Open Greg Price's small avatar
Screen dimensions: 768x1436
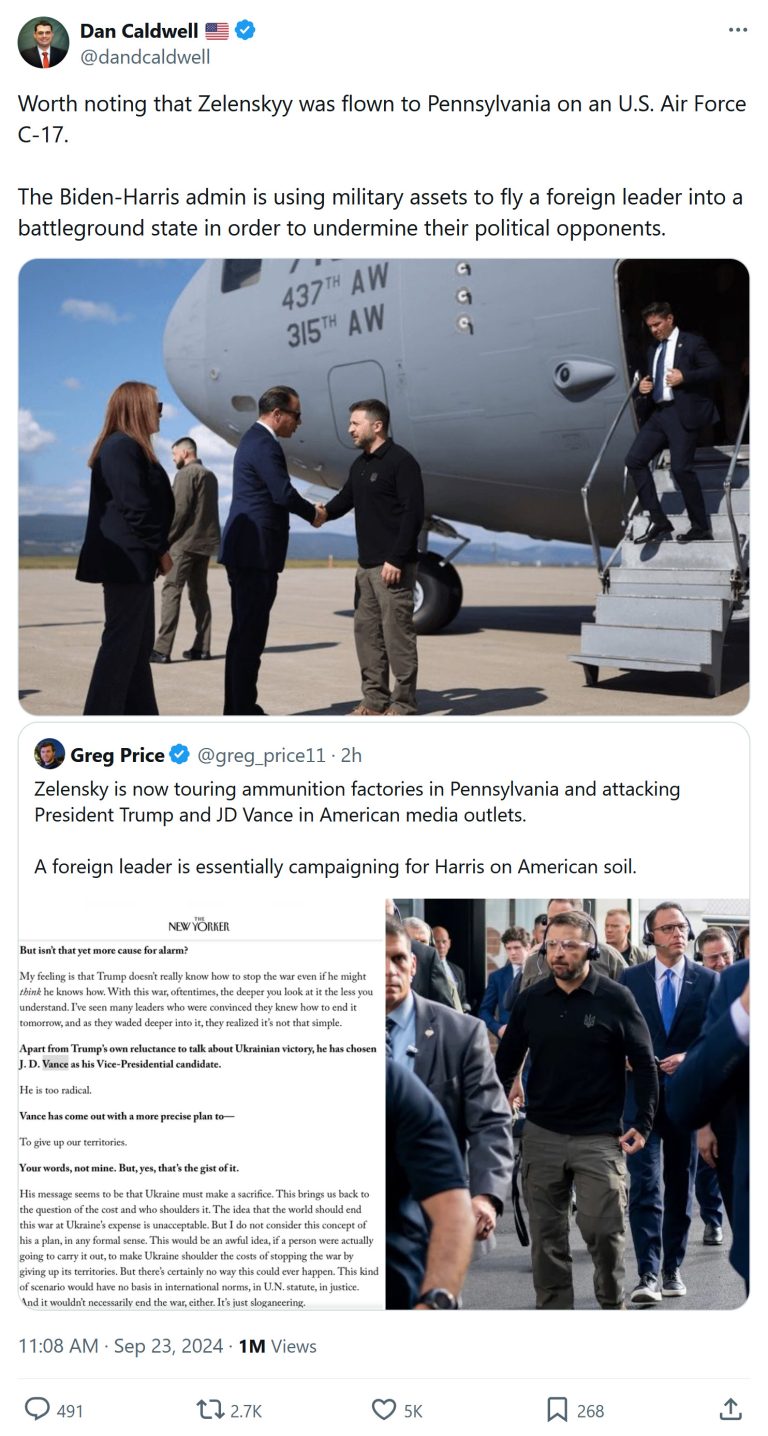[x=49, y=754]
